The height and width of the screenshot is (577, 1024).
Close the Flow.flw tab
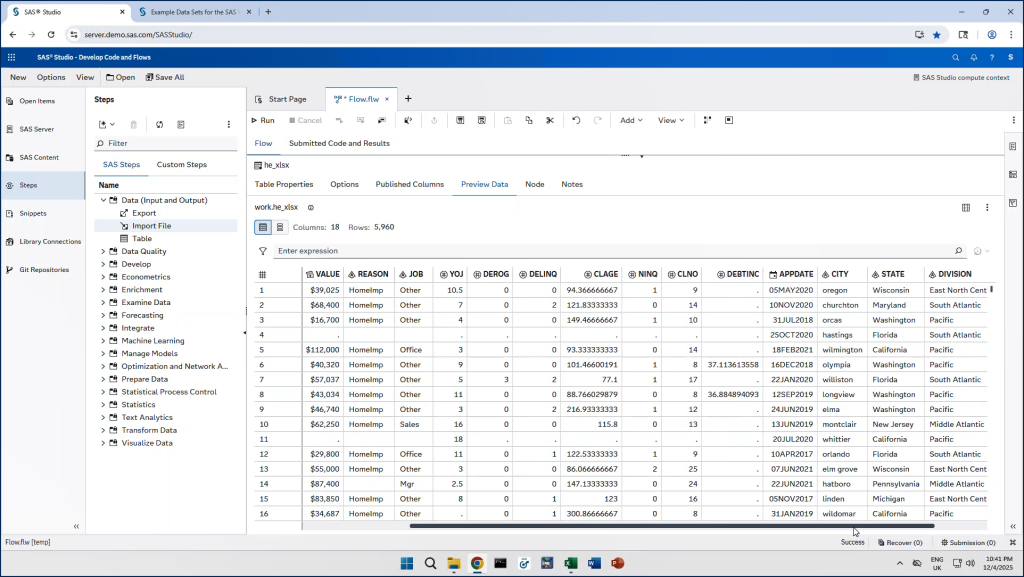pyautogui.click(x=387, y=99)
